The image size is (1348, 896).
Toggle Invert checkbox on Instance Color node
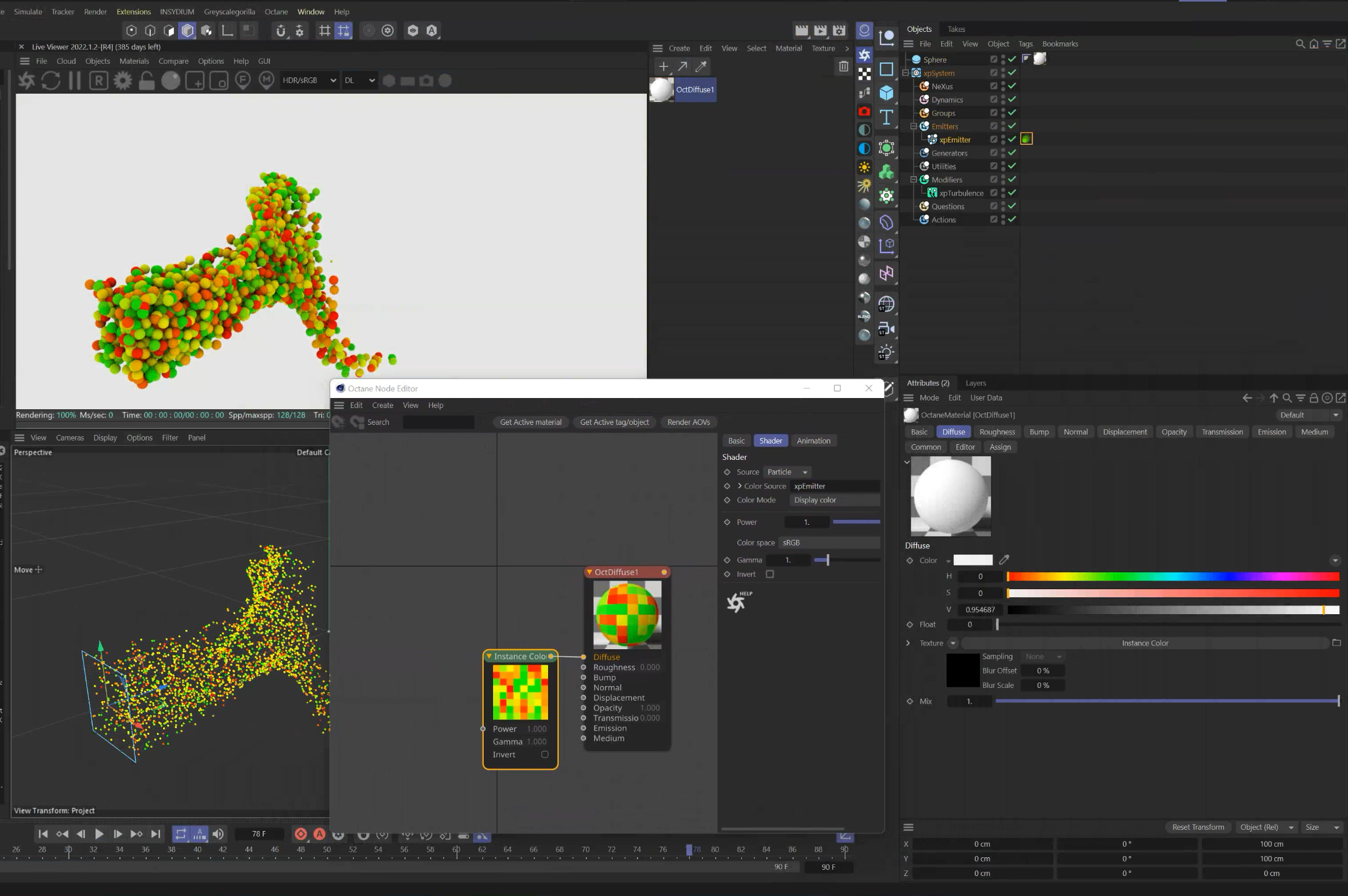pos(544,754)
